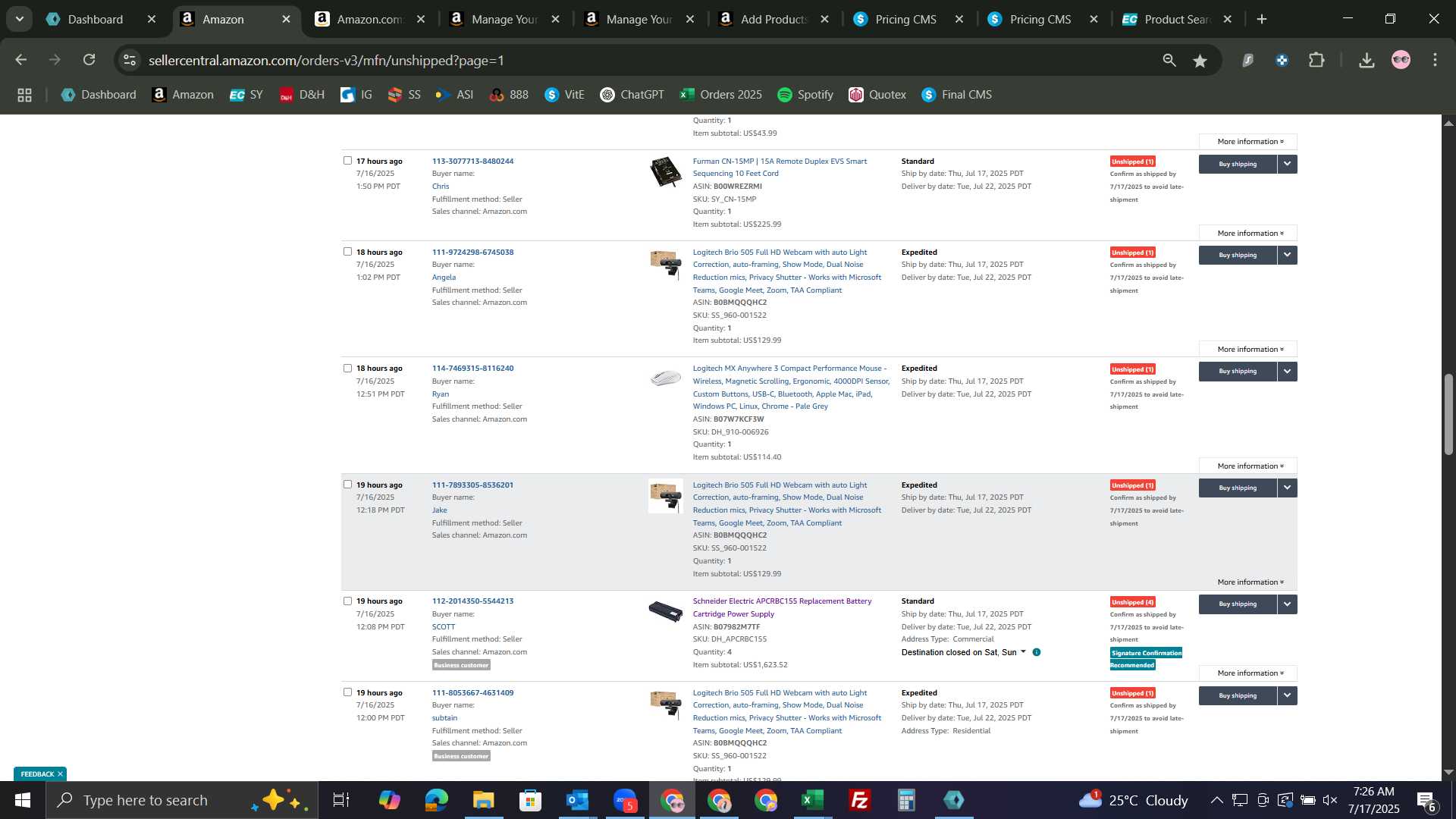Image resolution: width=1456 pixels, height=819 pixels.
Task: Select checkbox for order 111-8053667-4631409
Action: pos(347,692)
